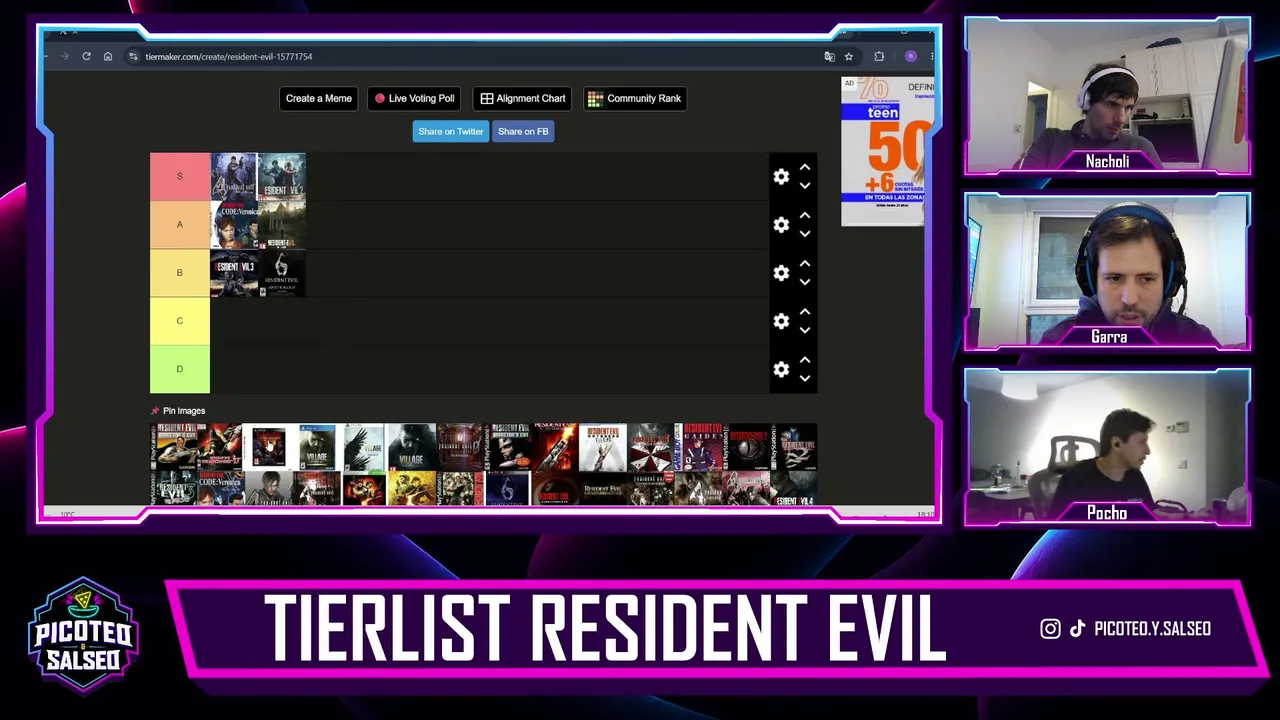Move tier A row up
1280x720 pixels.
coord(804,216)
